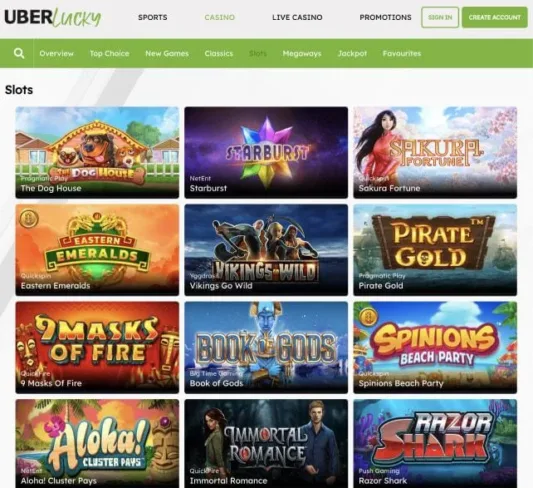533x488 pixels.
Task: Click the UberLucky logo
Action: (53, 17)
